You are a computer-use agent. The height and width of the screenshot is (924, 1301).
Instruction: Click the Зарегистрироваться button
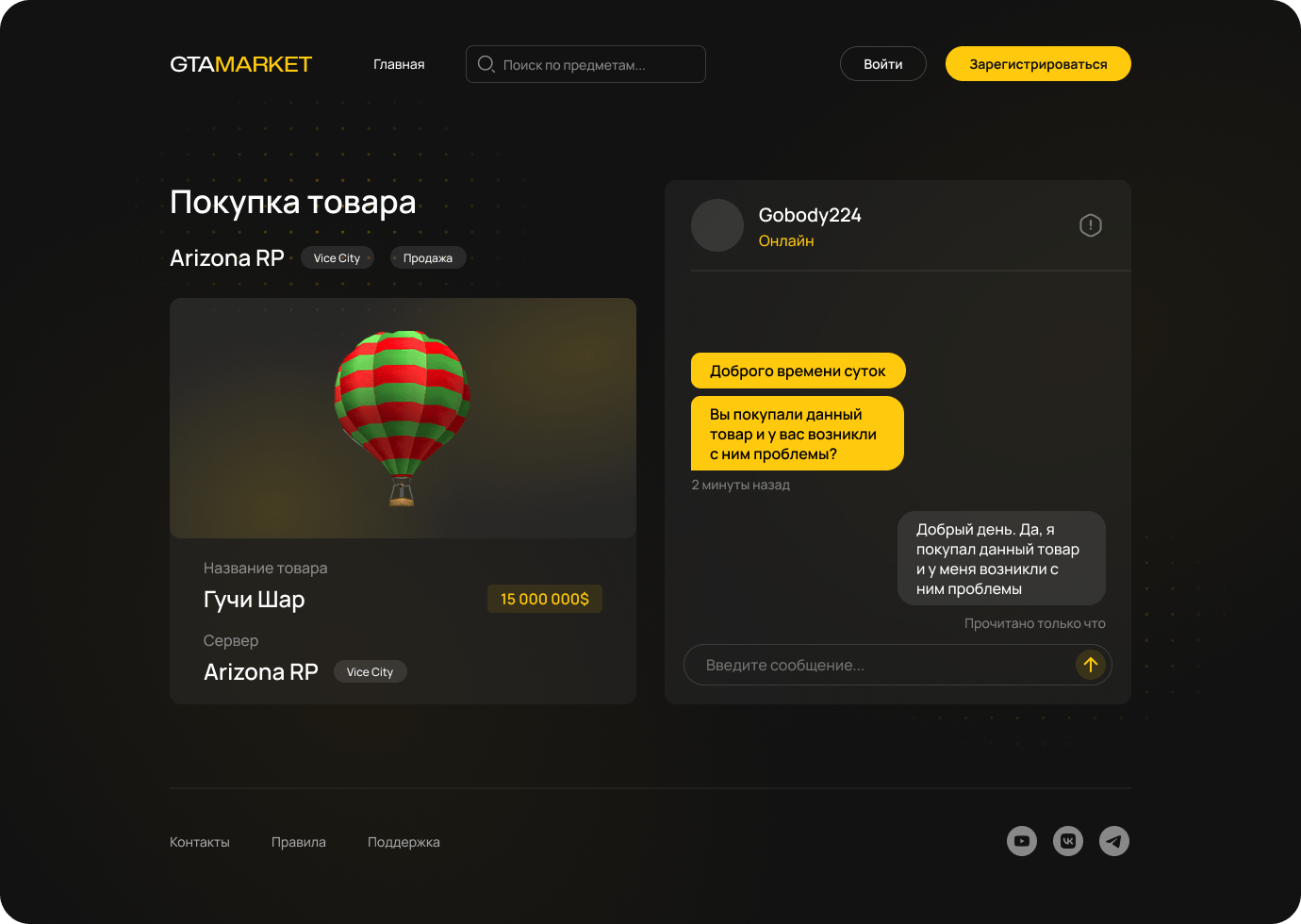[1038, 64]
